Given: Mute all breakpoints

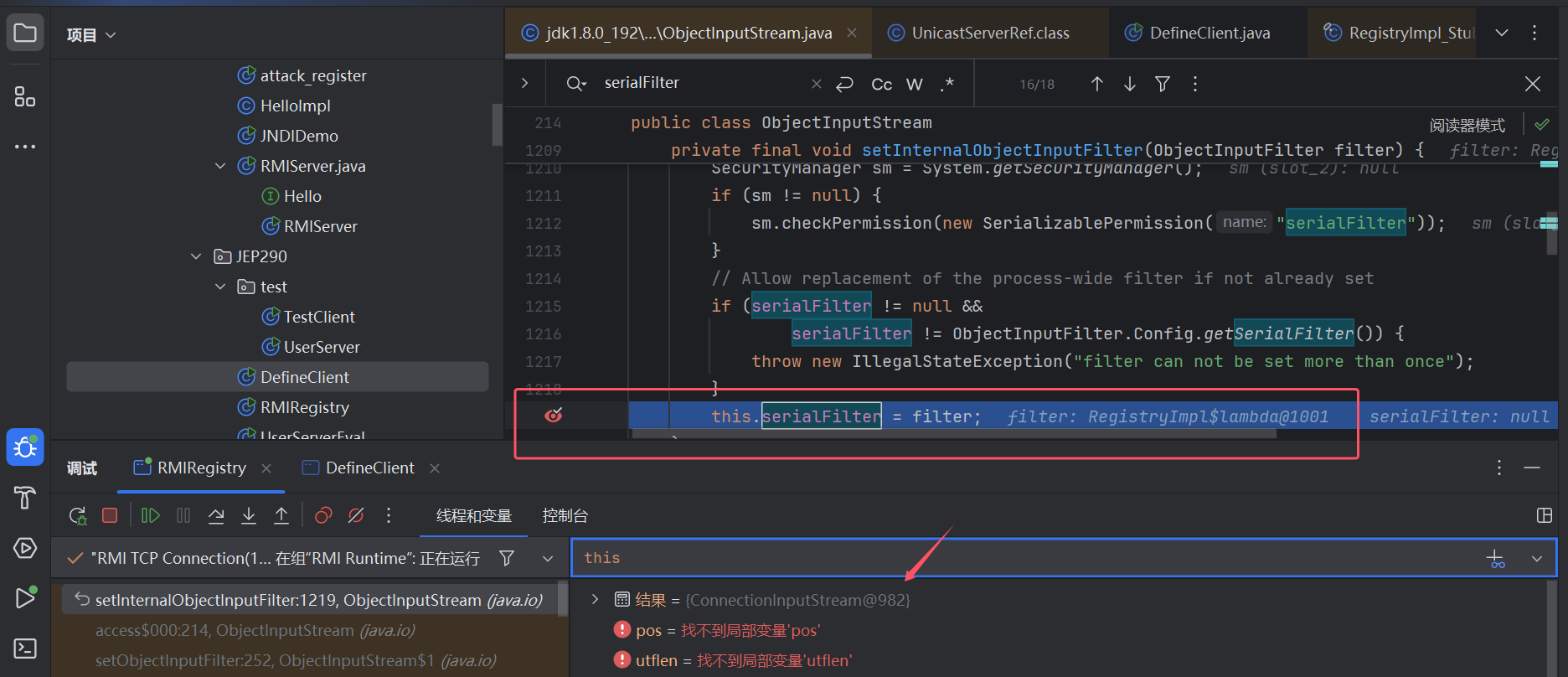Looking at the screenshot, I should click(x=356, y=515).
